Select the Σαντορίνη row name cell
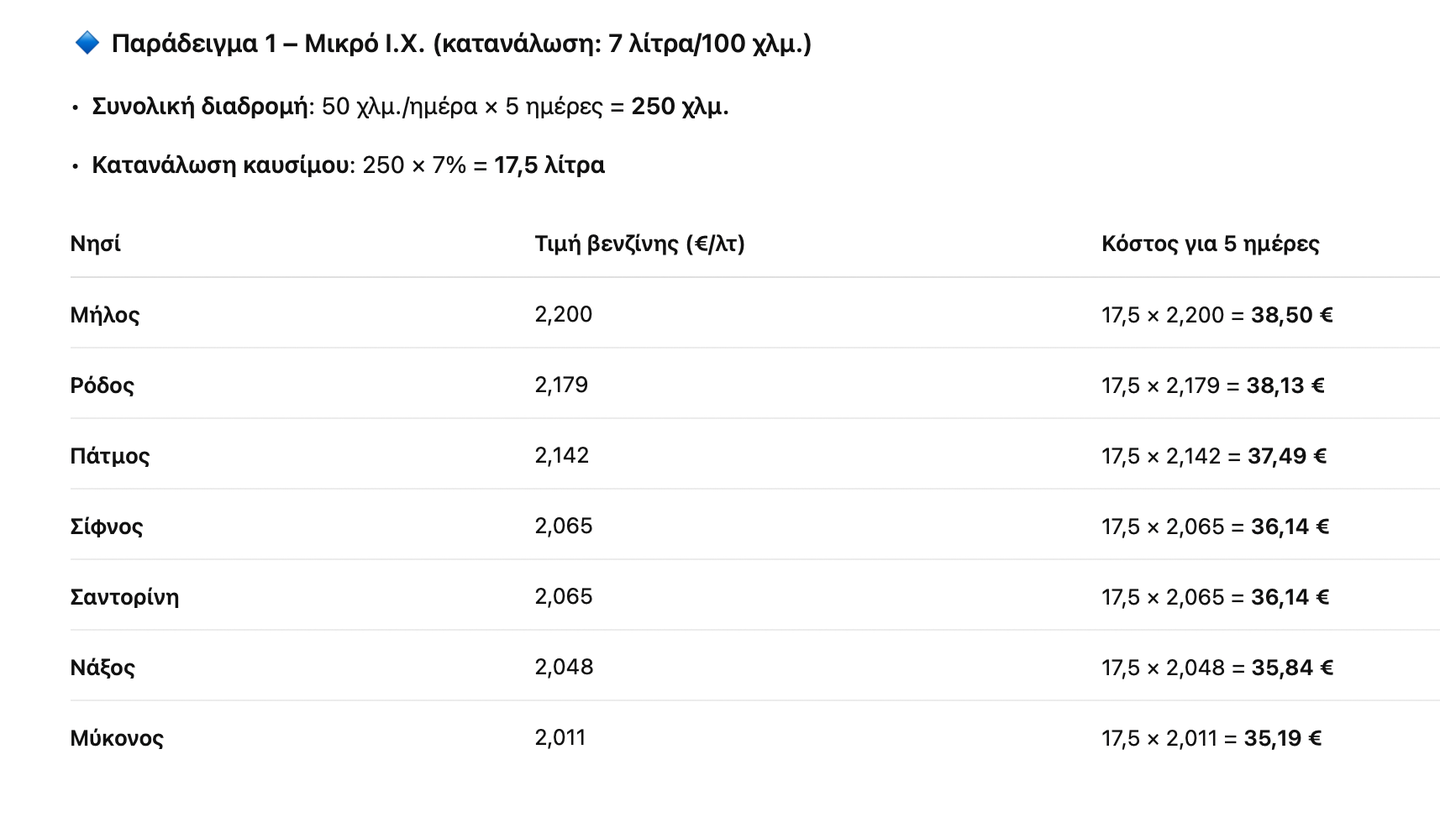Viewport: 1440px width, 828px height. tap(125, 598)
